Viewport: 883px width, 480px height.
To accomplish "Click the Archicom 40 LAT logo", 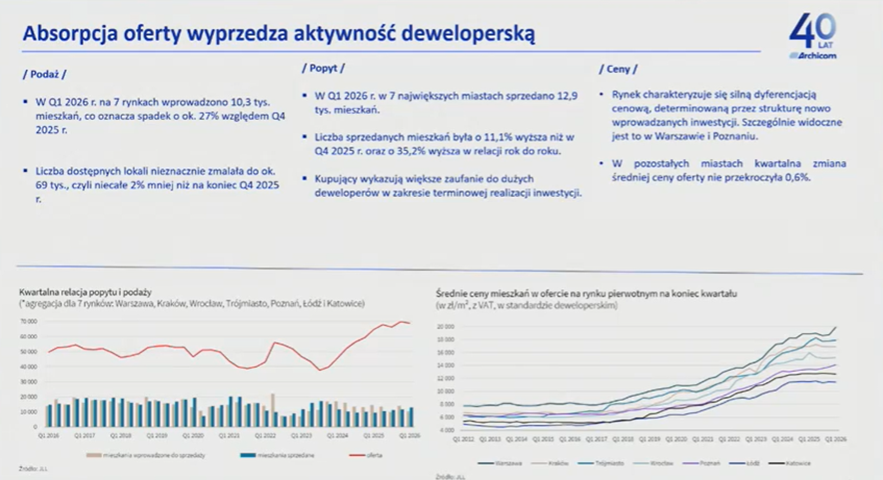I will (x=813, y=37).
